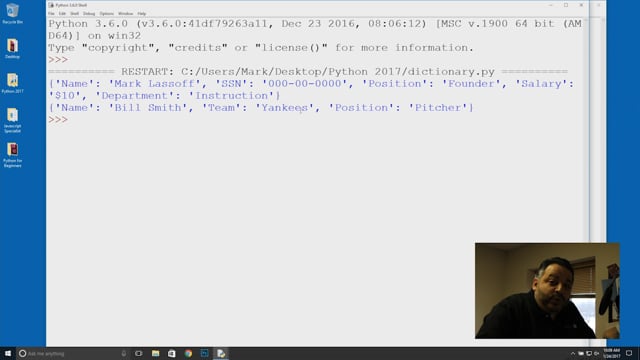The width and height of the screenshot is (640, 360).
Task: Click the battery tray icon
Action: [581, 353]
